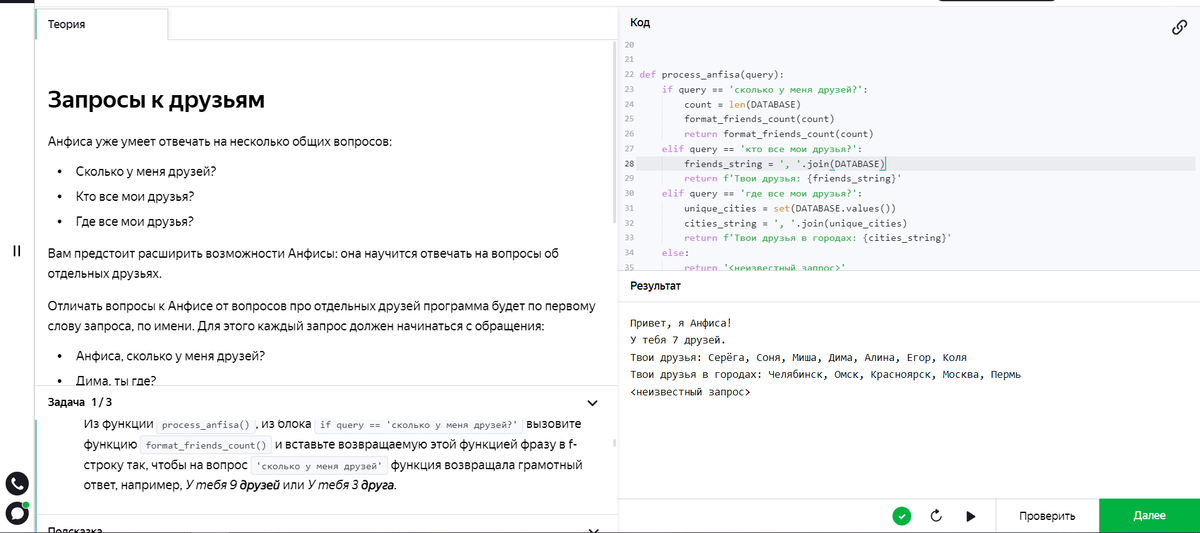This screenshot has width=1200, height=533.
Task: Click the 'Результат' panel title
Action: tap(656, 286)
